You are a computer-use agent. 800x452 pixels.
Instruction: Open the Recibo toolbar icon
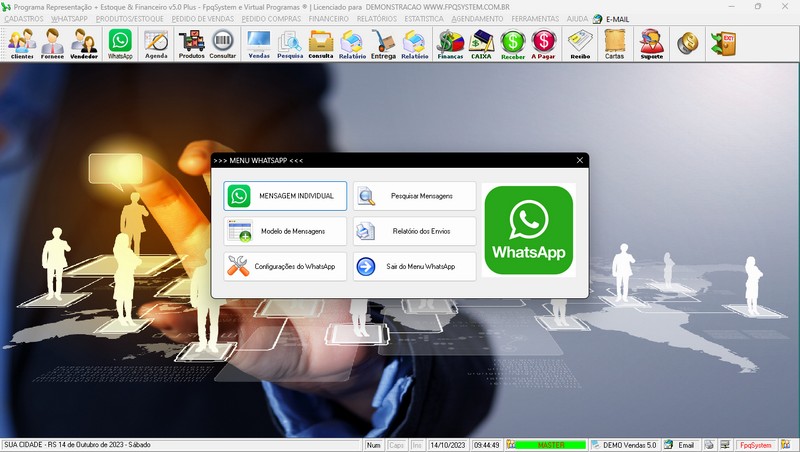pos(580,43)
